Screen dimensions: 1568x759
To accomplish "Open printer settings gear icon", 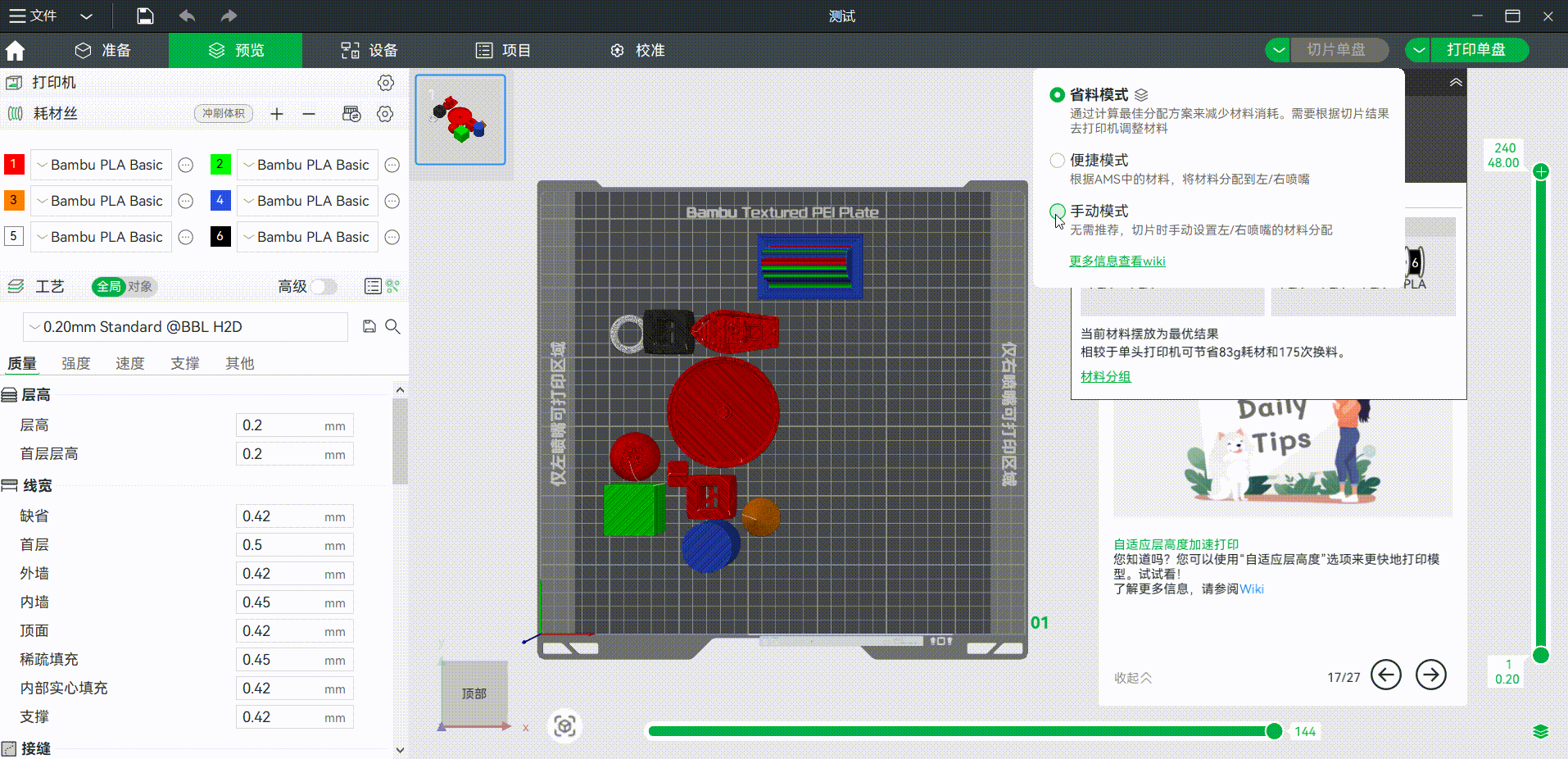I will point(386,83).
